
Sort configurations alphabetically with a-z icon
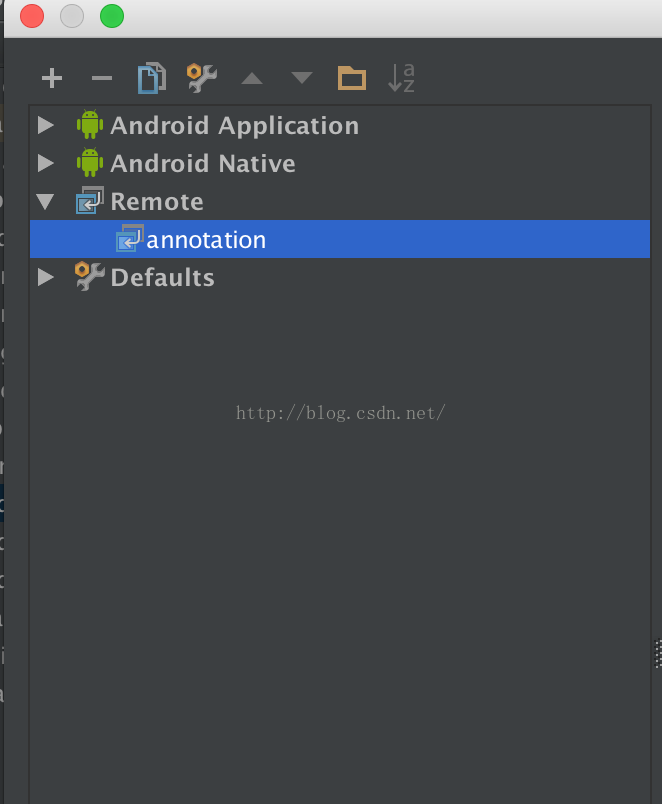pos(402,78)
